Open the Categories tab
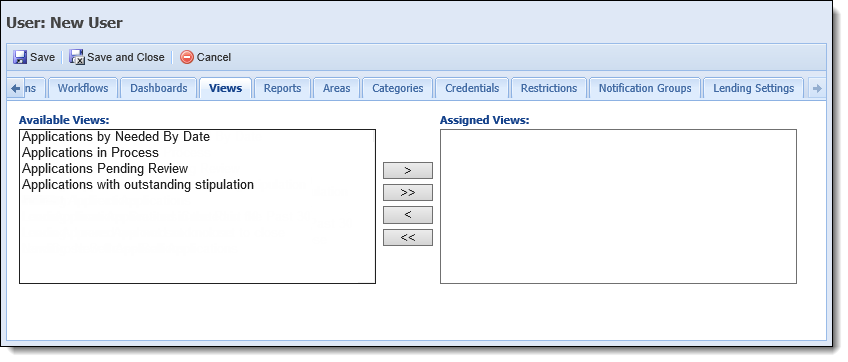Screen dimensions: 848x362 [x=398, y=88]
